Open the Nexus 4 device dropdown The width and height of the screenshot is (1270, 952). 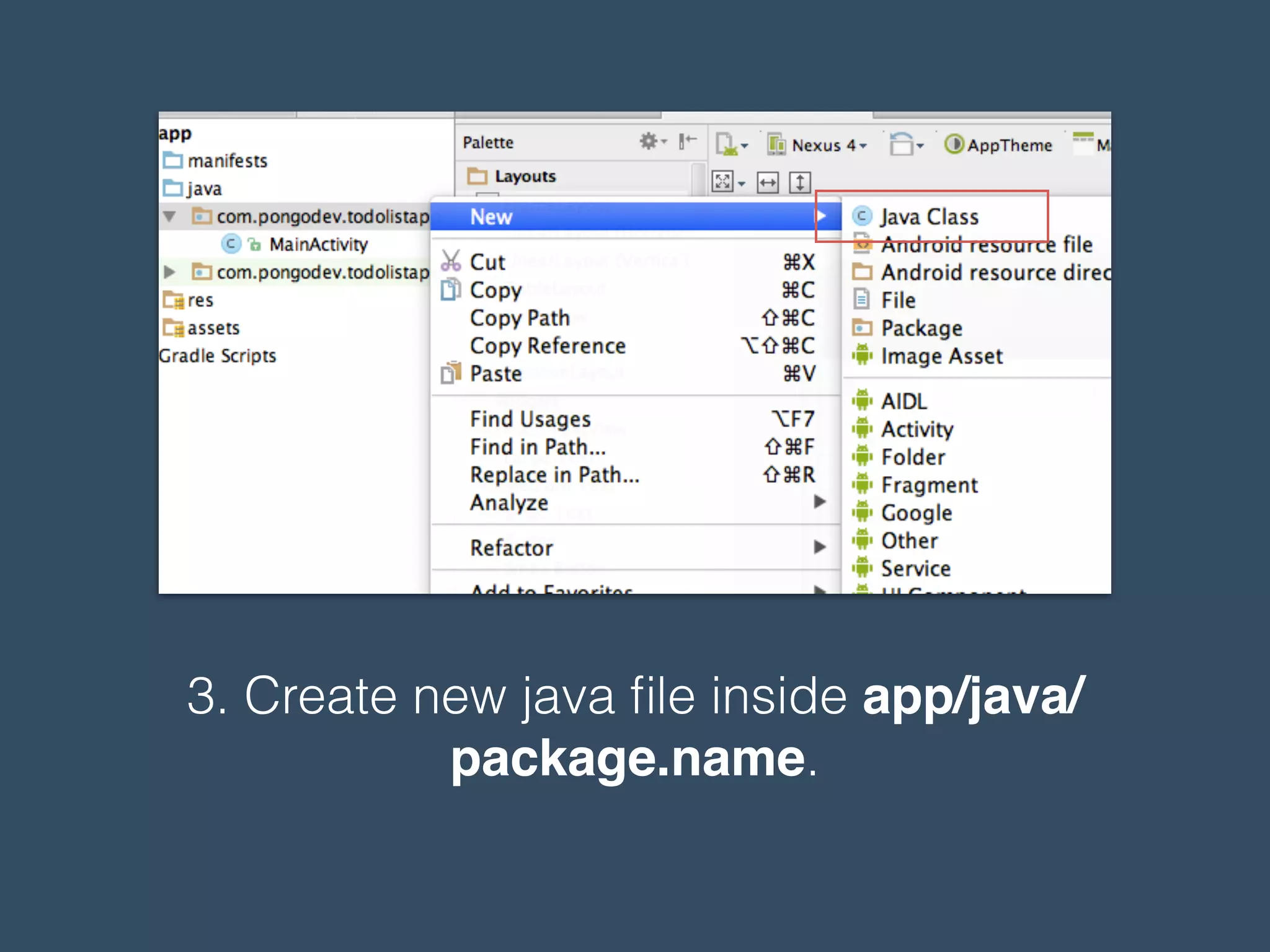[x=818, y=145]
